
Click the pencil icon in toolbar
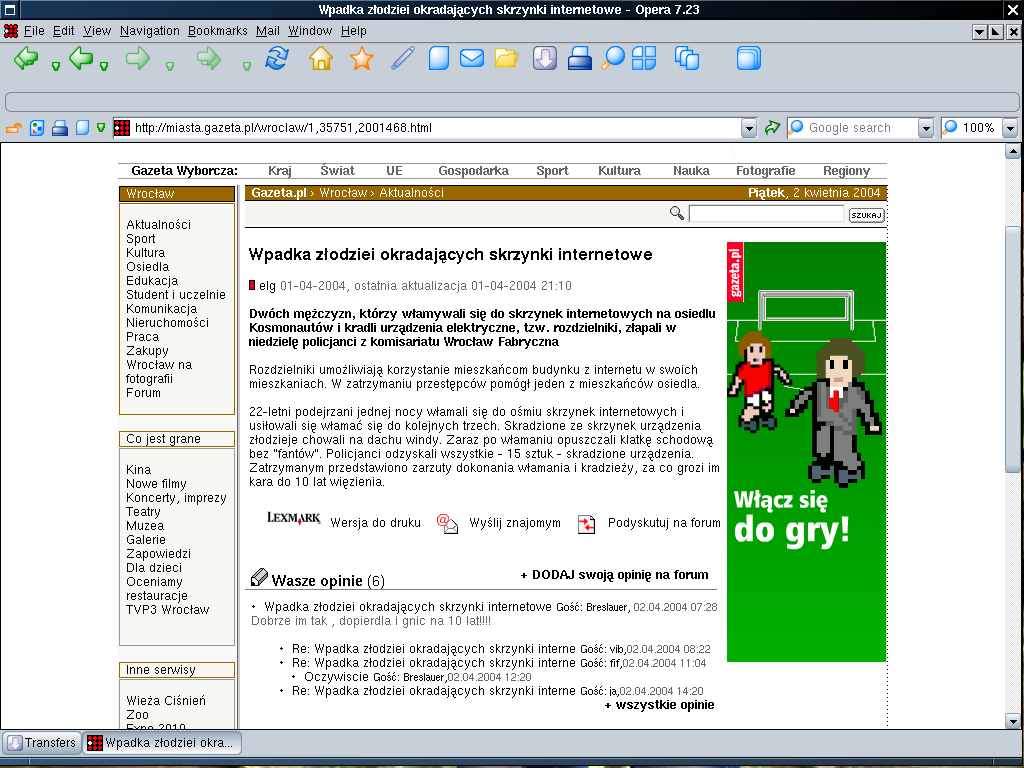click(403, 59)
